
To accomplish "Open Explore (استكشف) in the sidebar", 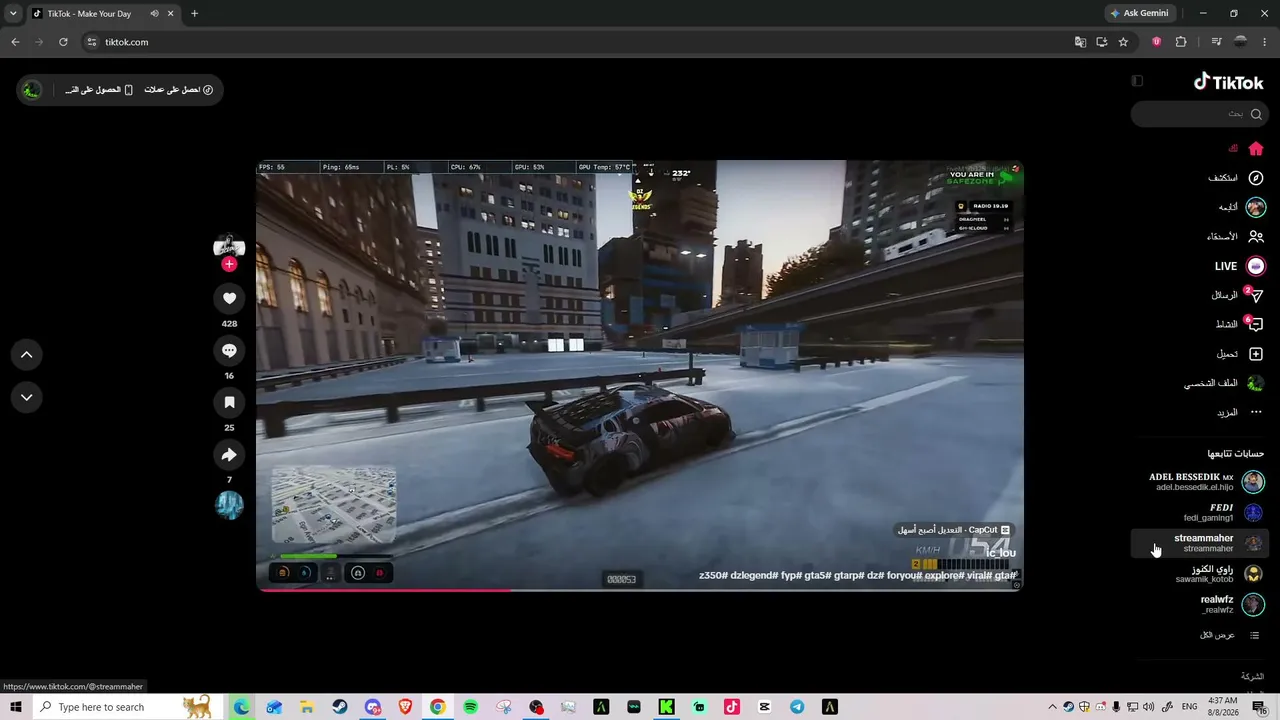I will click(x=1236, y=178).
